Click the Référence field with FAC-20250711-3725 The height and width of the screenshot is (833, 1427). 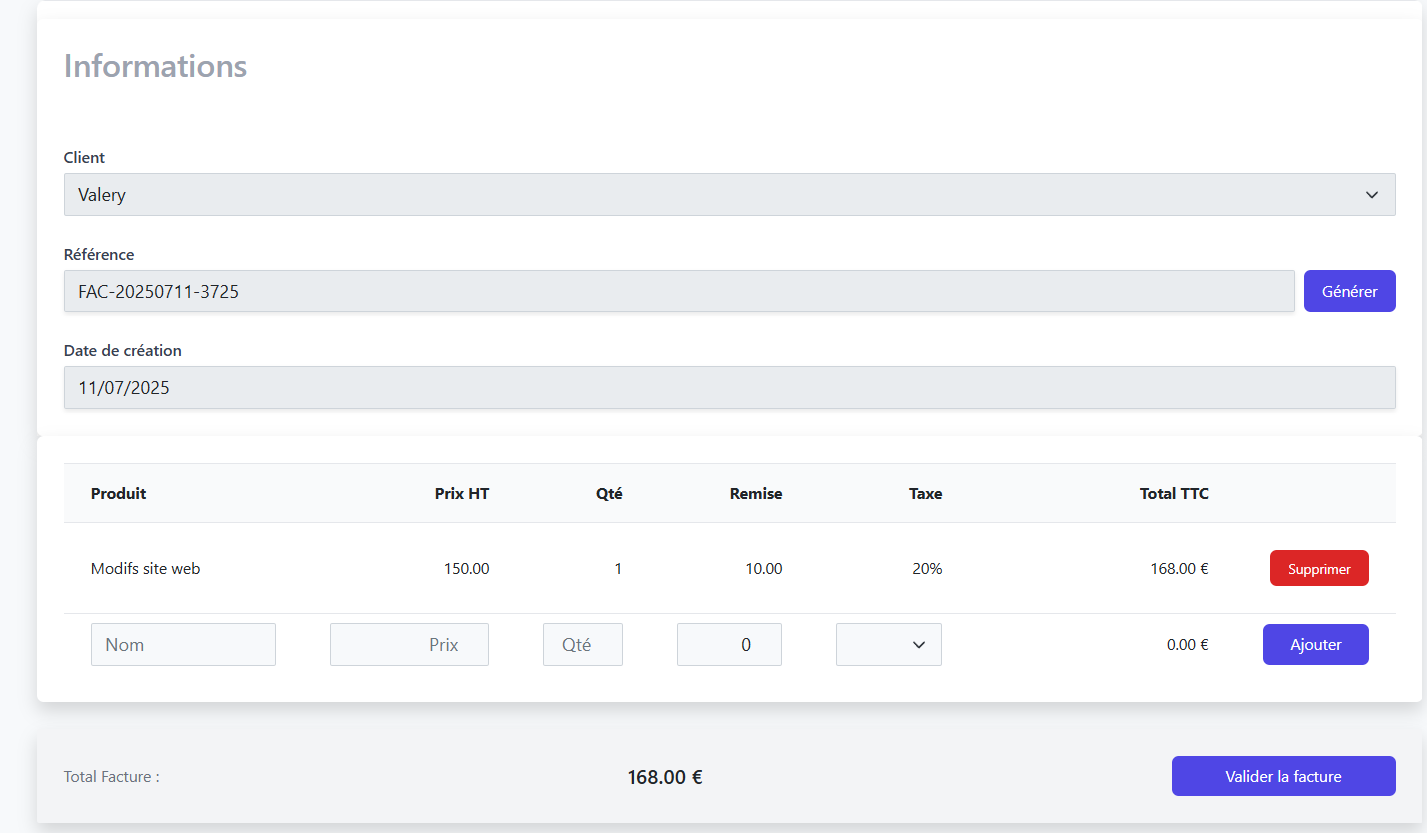pyautogui.click(x=678, y=291)
